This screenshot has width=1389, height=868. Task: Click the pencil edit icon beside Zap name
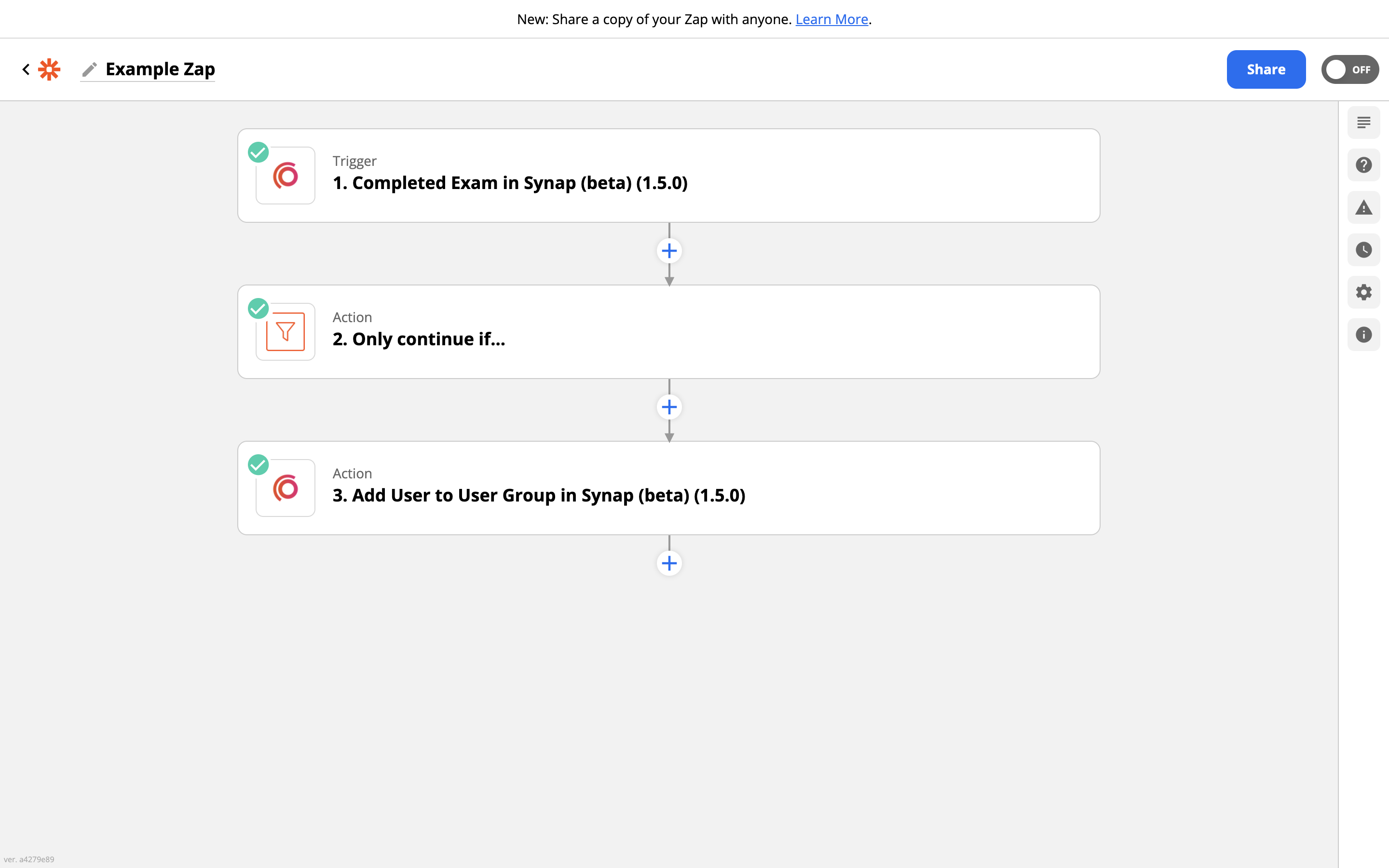[x=89, y=69]
